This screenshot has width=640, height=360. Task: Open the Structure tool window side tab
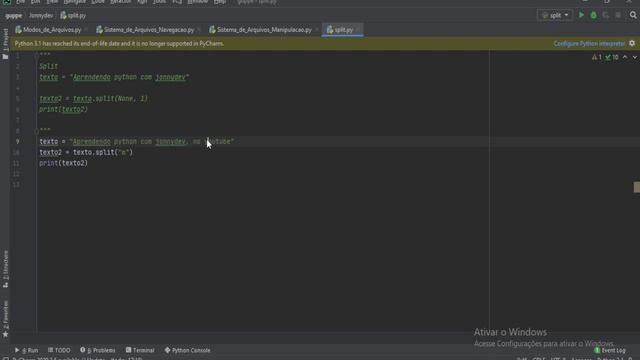click(5, 269)
